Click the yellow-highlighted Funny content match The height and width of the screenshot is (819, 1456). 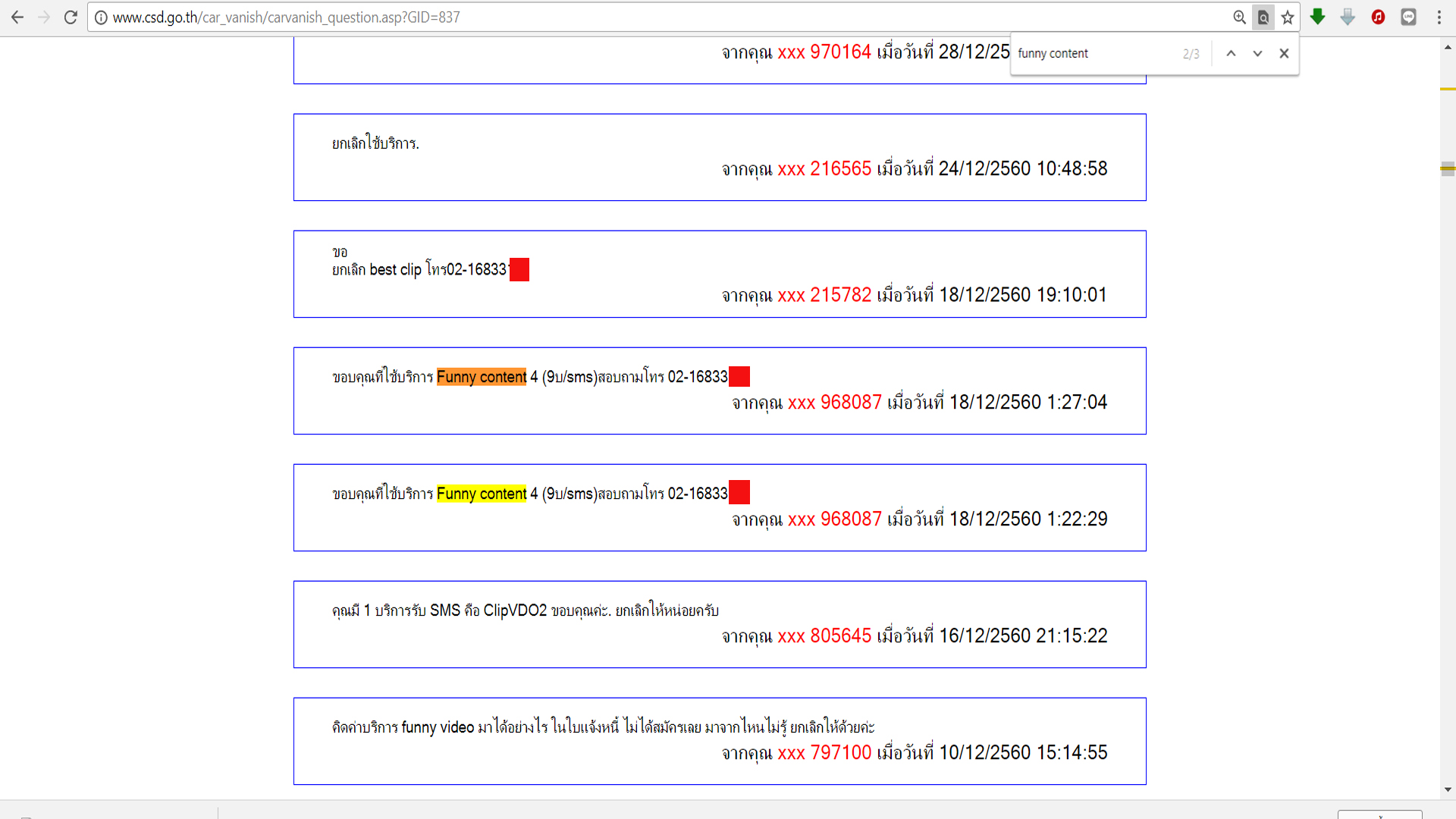point(481,494)
